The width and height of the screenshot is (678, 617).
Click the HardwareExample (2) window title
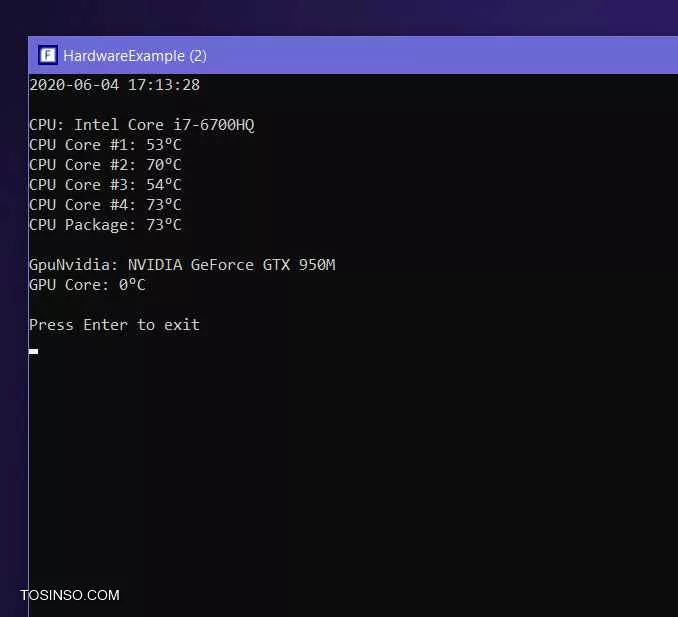point(135,56)
